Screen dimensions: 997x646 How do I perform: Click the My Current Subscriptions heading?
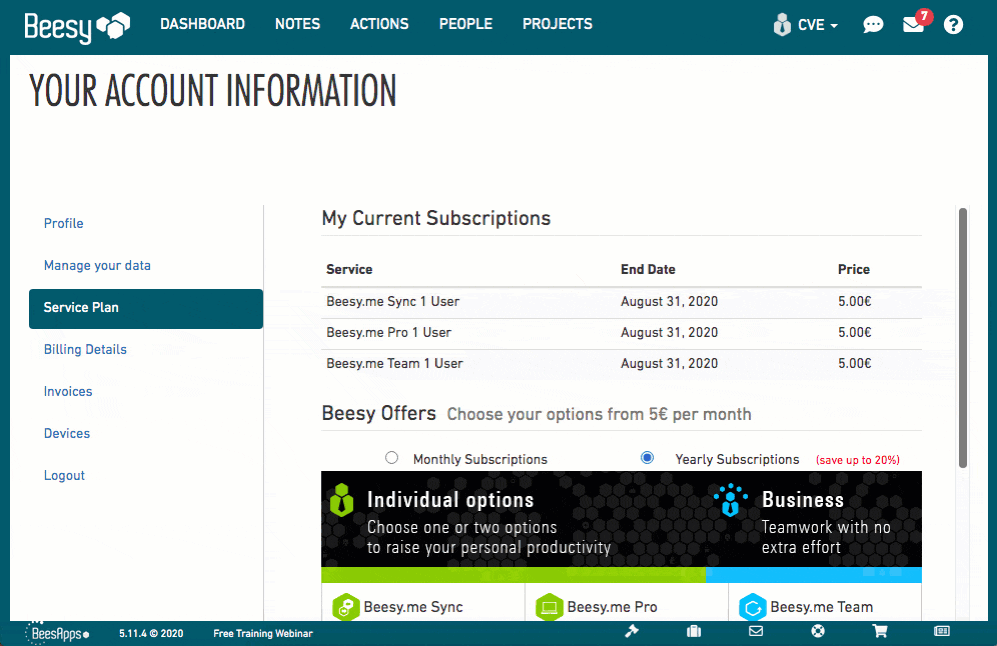436,218
